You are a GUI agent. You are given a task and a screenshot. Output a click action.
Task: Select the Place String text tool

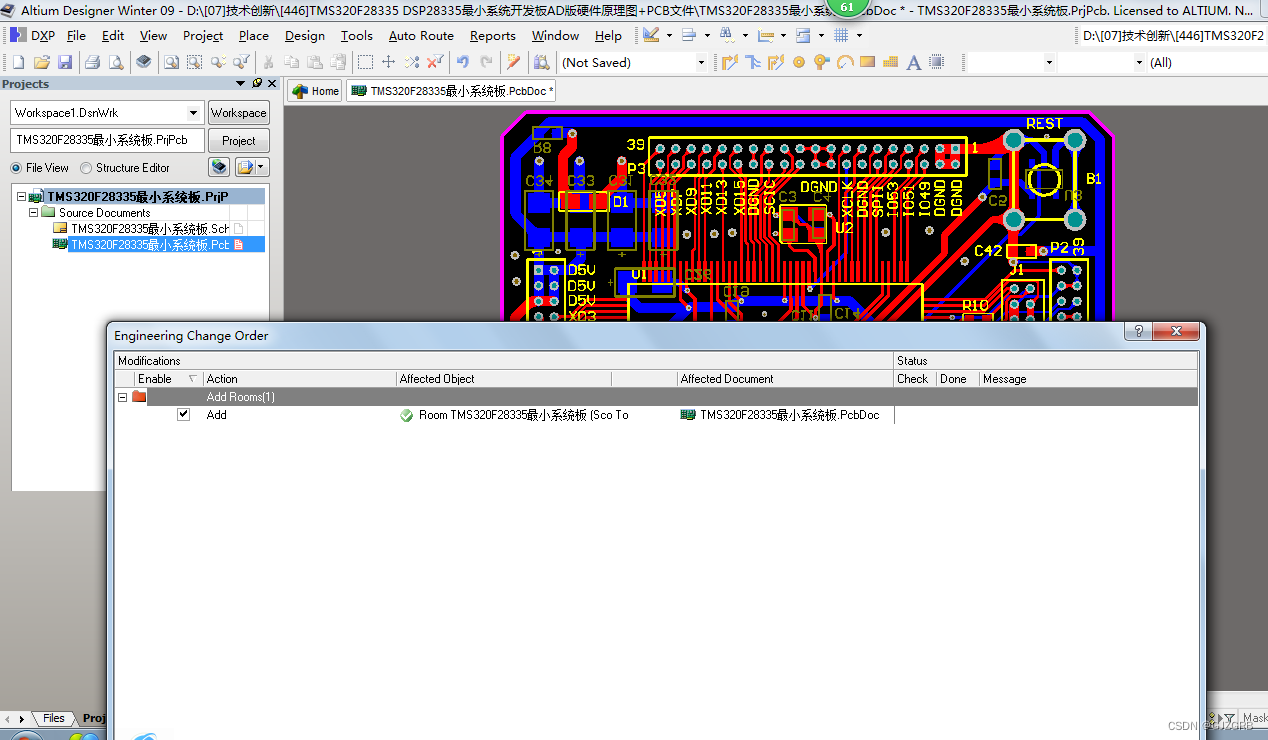click(x=913, y=62)
